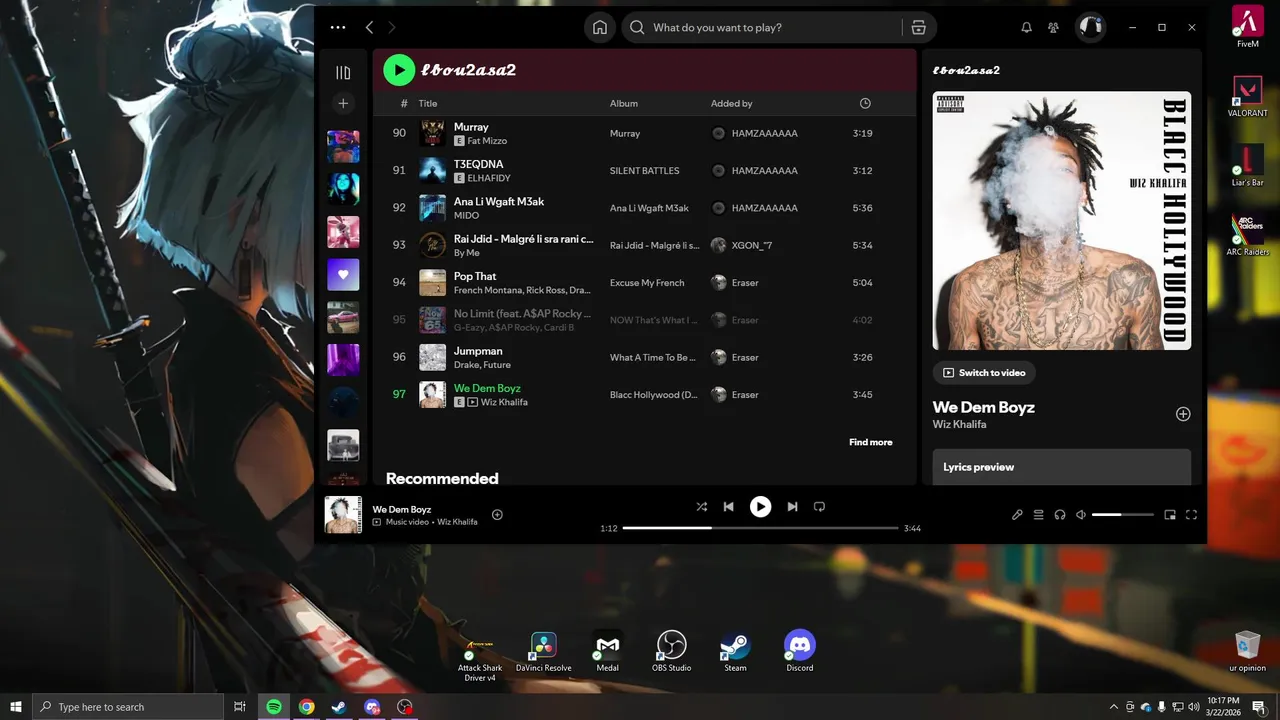1280x720 pixels.
Task: Open Steam desktop icon
Action: coord(736,652)
